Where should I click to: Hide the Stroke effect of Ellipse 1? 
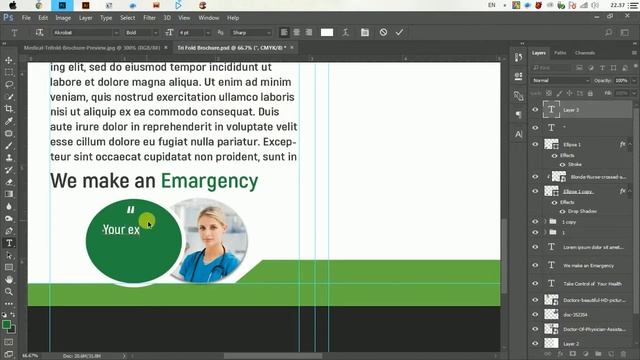pos(562,164)
